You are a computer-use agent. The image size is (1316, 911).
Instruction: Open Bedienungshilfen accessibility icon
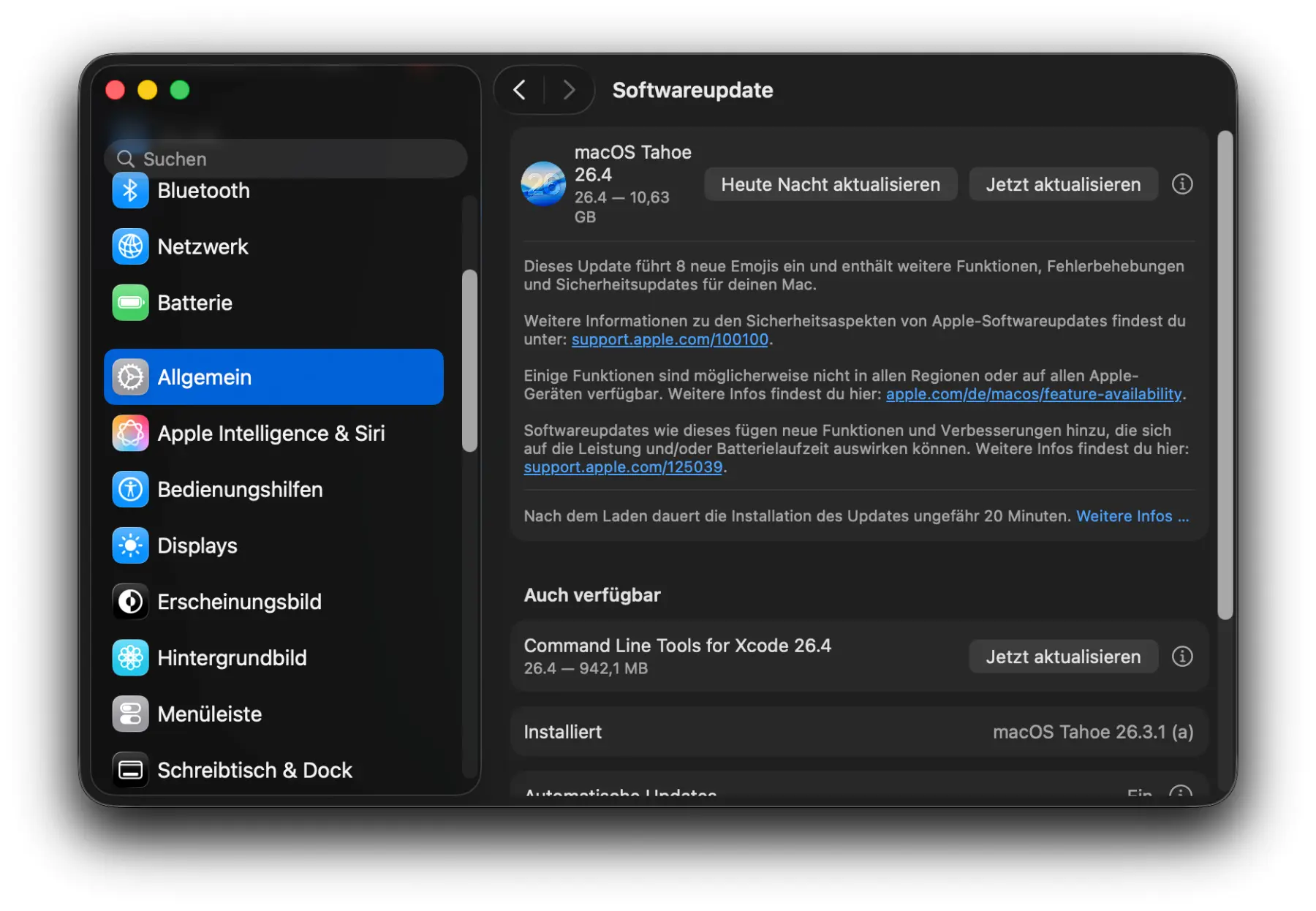pyautogui.click(x=130, y=490)
